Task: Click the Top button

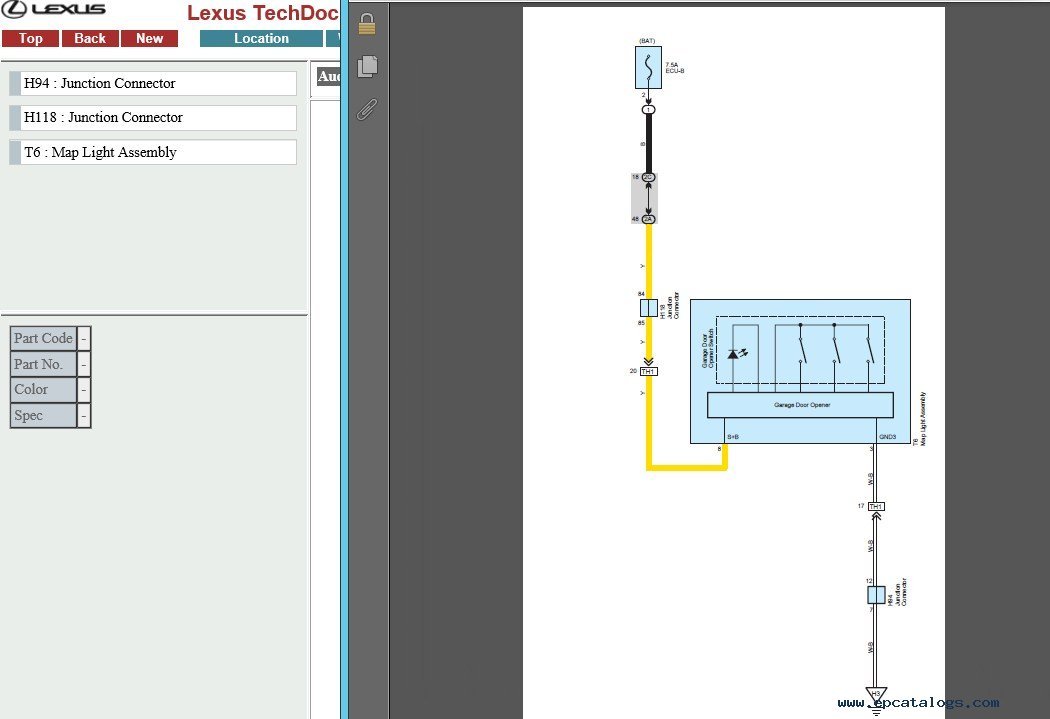Action: point(30,39)
